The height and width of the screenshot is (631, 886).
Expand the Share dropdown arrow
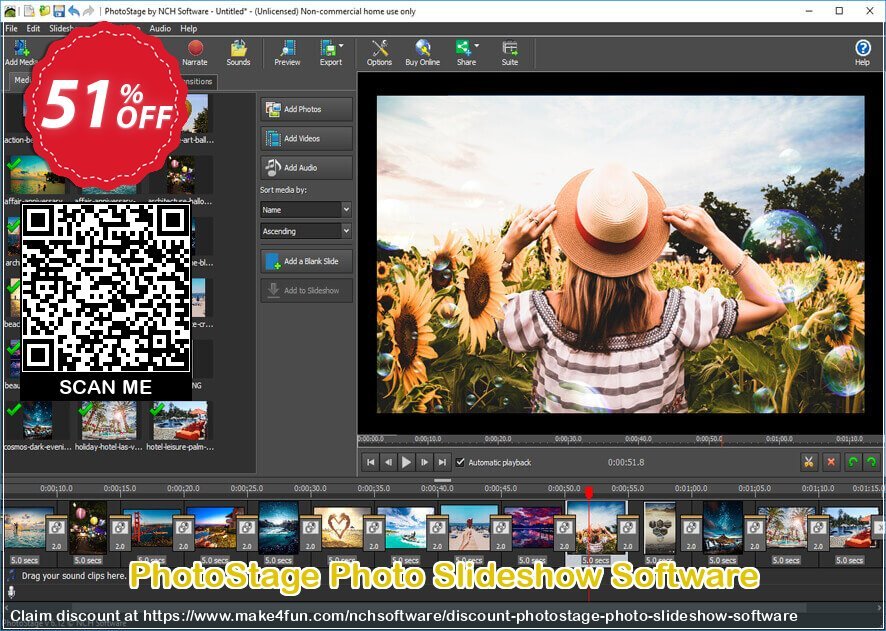pyautogui.click(x=476, y=46)
